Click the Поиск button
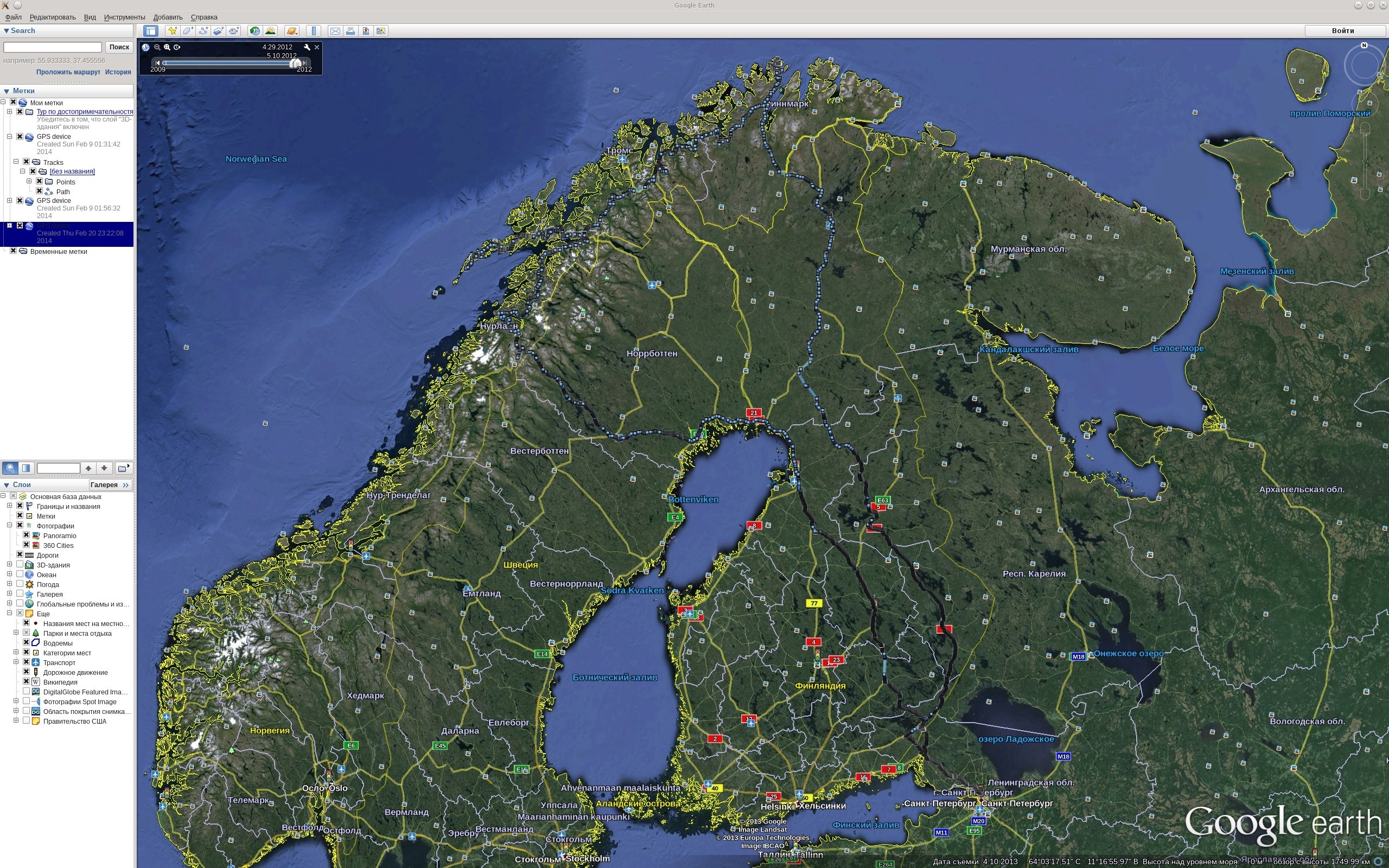Image resolution: width=1389 pixels, height=868 pixels. tap(119, 47)
